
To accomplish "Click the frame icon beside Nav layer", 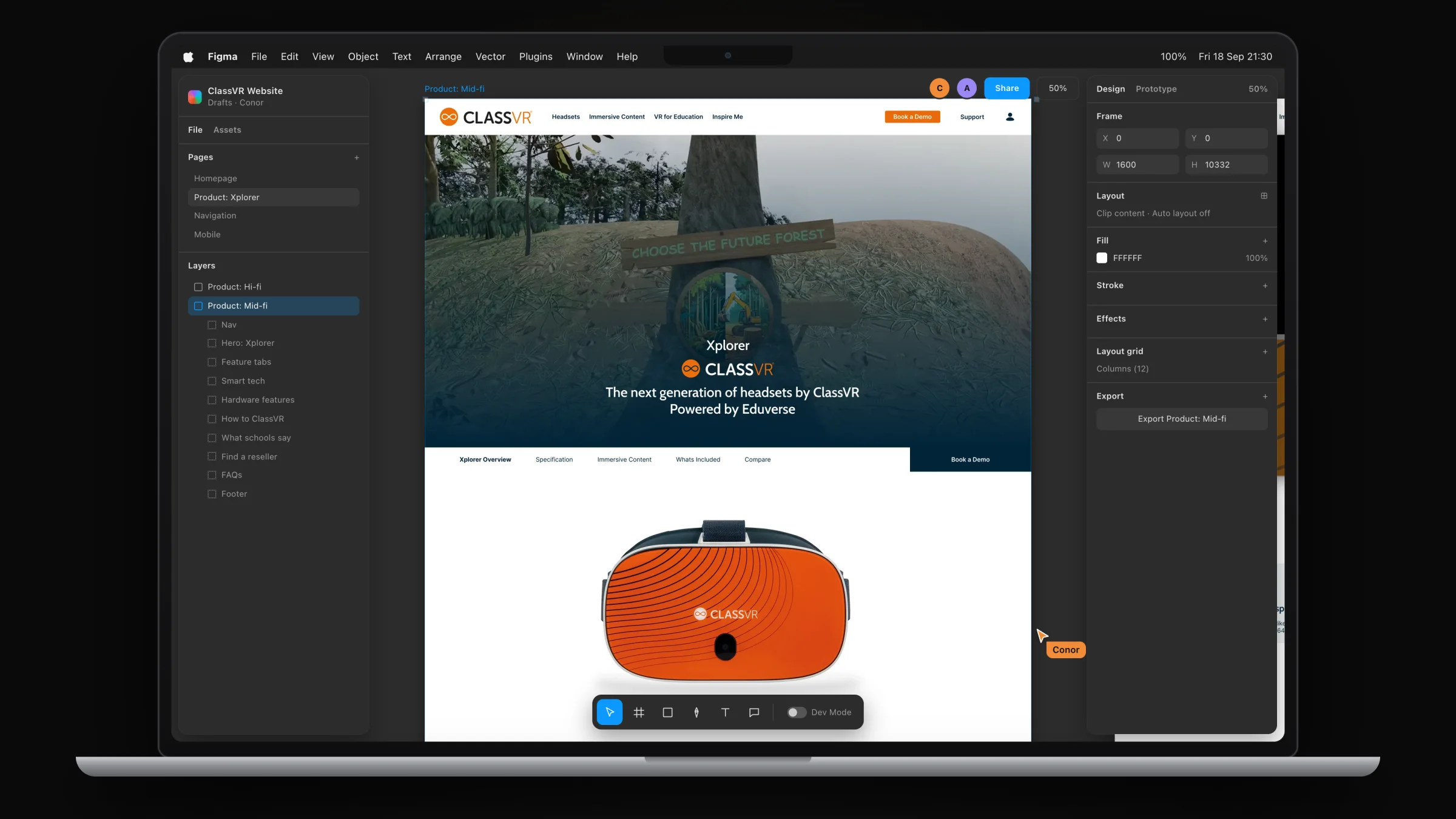I will [x=212, y=325].
